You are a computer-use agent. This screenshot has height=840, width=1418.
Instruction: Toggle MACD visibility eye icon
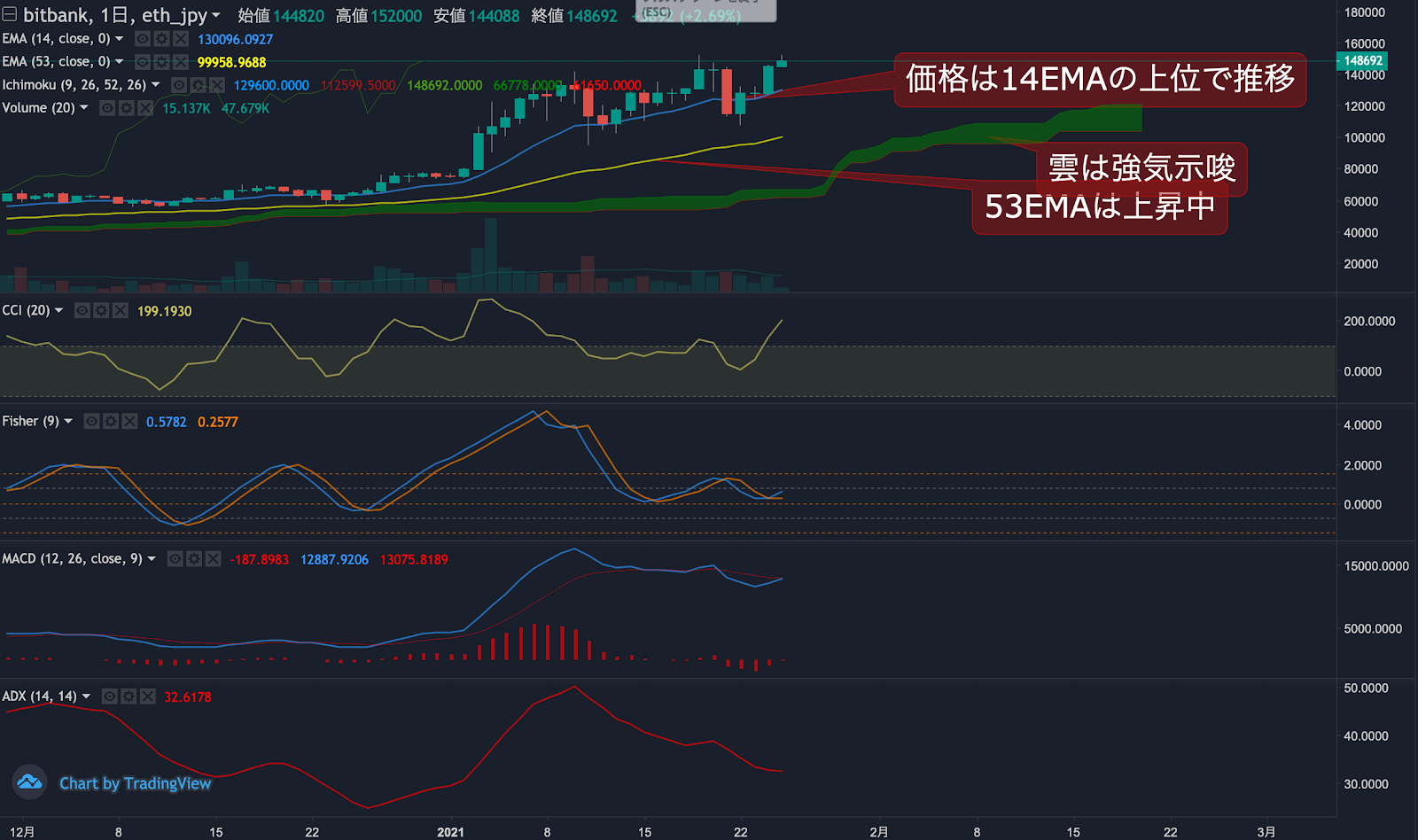[x=175, y=558]
